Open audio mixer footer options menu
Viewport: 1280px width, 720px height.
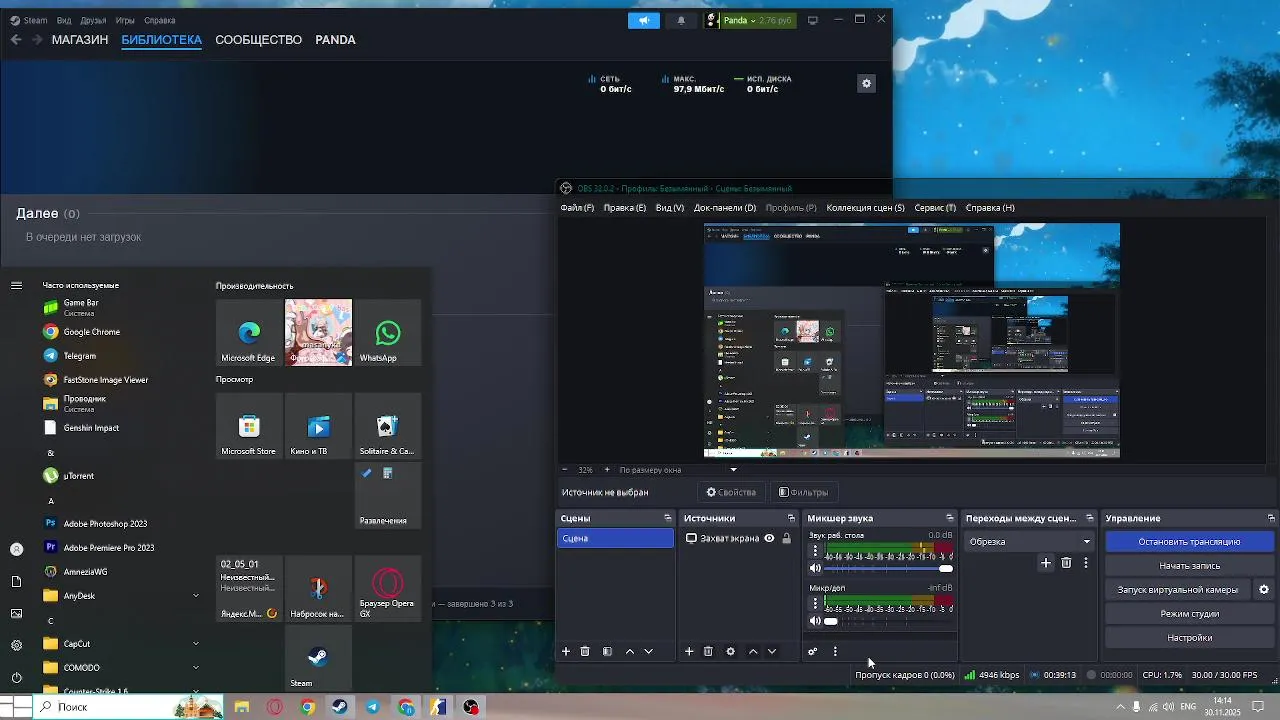tap(835, 651)
